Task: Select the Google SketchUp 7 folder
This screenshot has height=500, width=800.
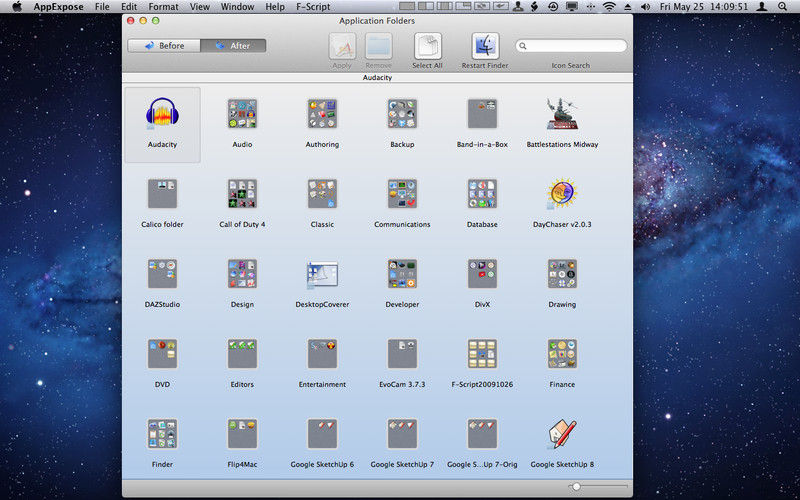Action: [402, 434]
